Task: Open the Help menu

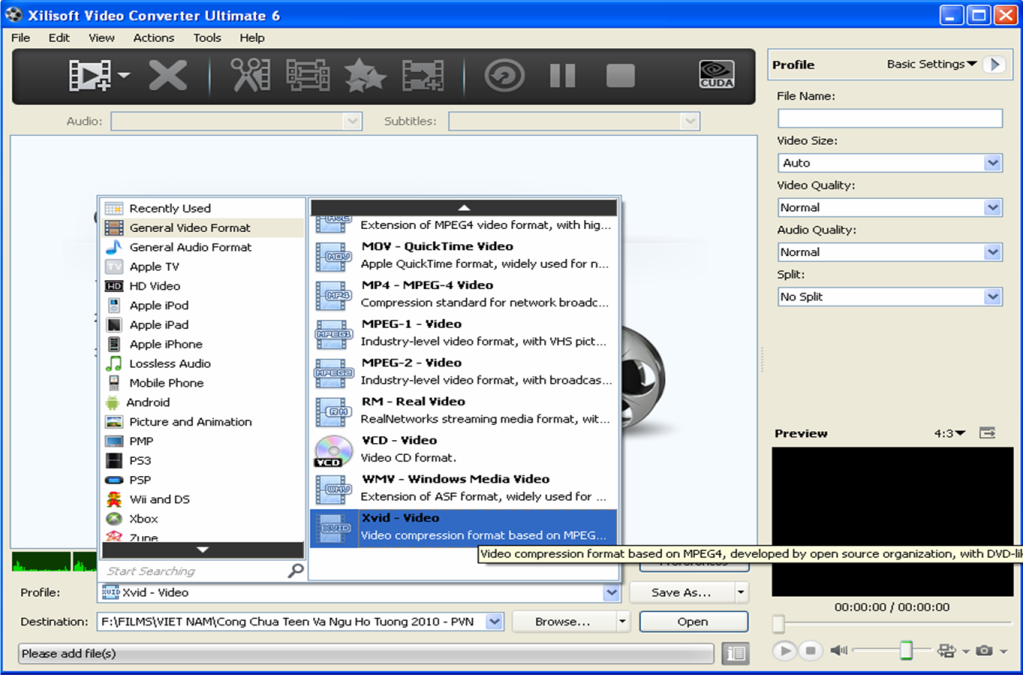Action: tap(252, 38)
